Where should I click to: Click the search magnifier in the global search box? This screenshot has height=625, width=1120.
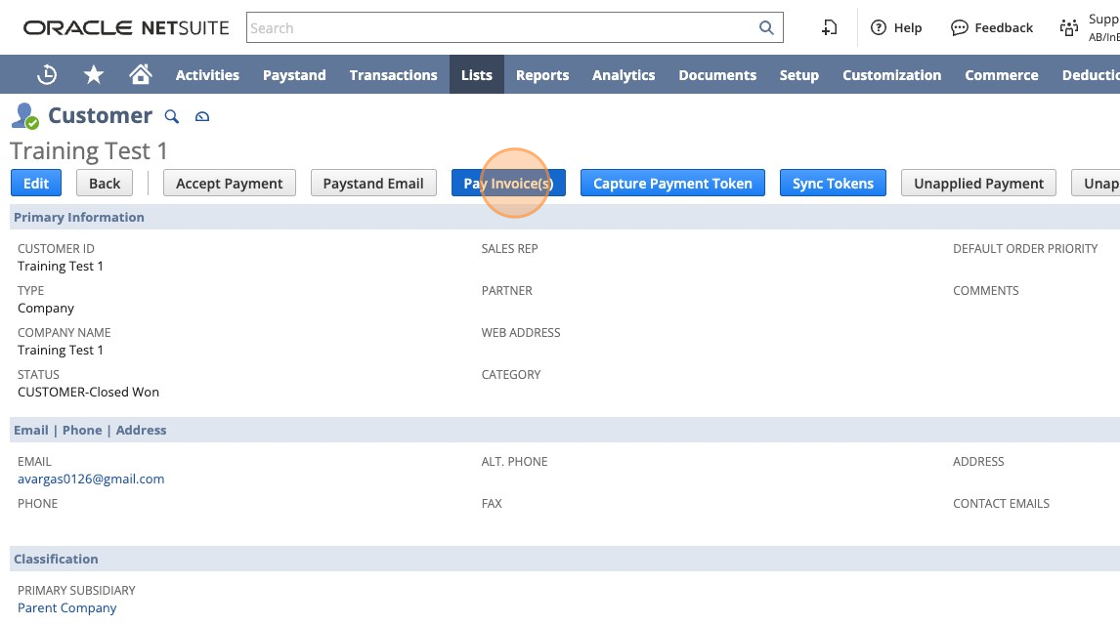(x=766, y=28)
